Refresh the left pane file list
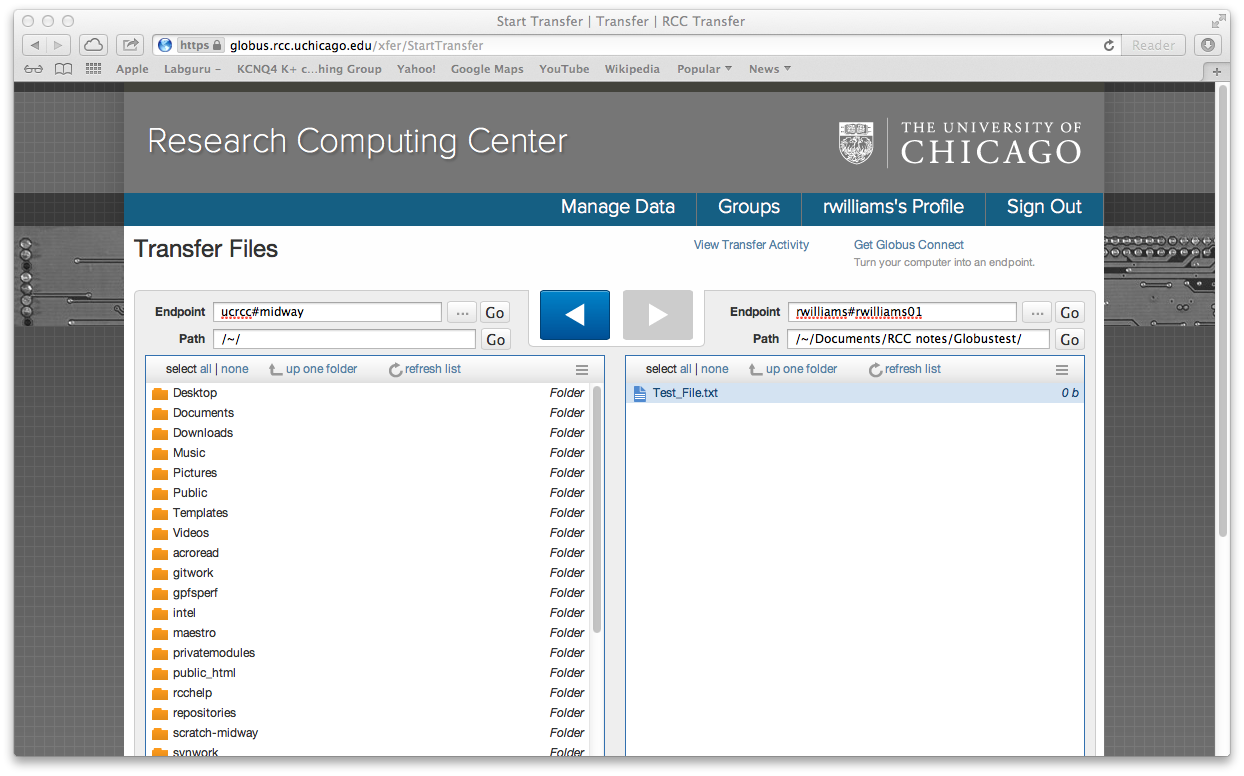The height and width of the screenshot is (776, 1244). coord(425,369)
